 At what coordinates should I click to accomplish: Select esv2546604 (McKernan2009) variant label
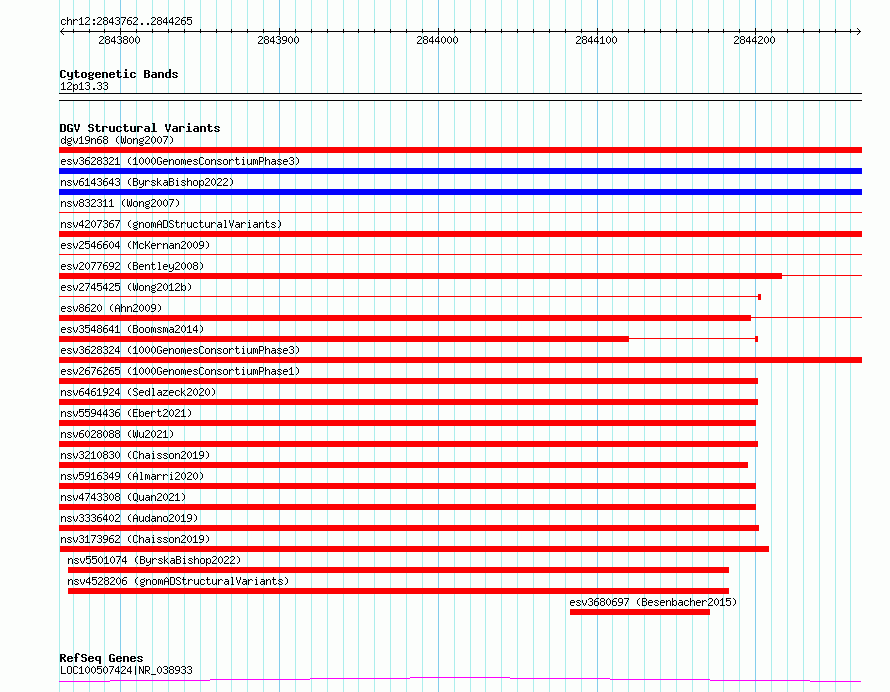[x=135, y=245]
